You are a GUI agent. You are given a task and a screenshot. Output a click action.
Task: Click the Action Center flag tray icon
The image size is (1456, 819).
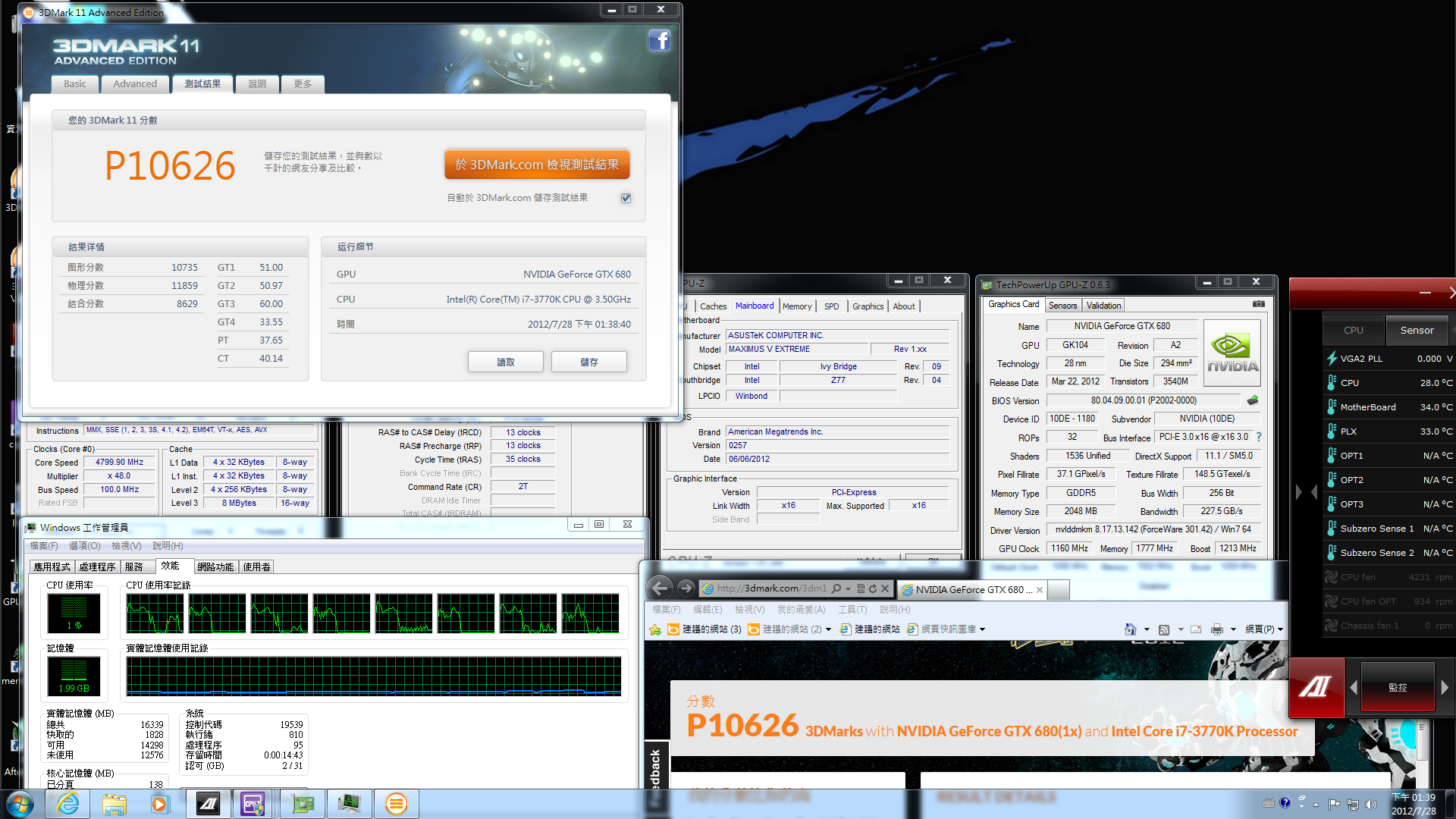pyautogui.click(x=1334, y=804)
